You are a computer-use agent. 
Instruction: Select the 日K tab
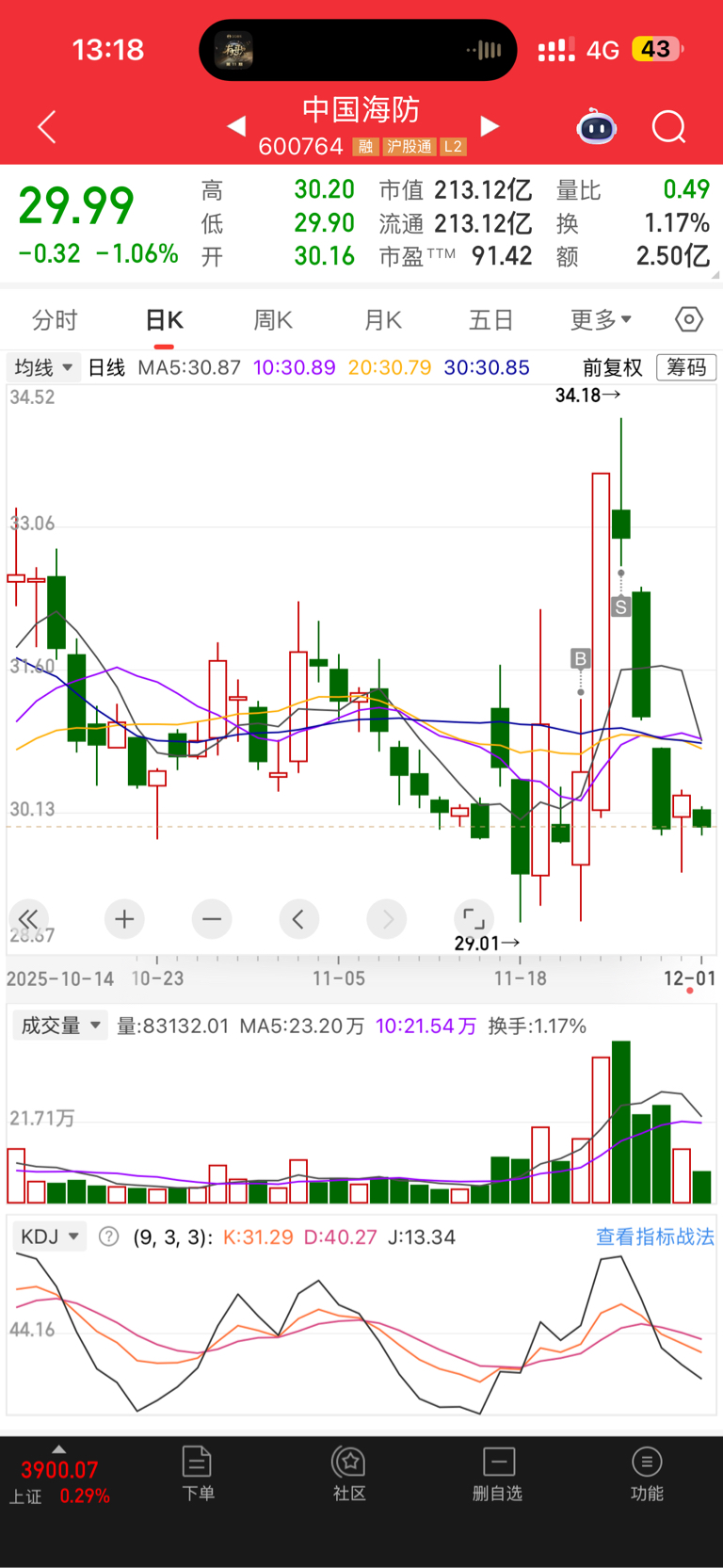(x=164, y=320)
